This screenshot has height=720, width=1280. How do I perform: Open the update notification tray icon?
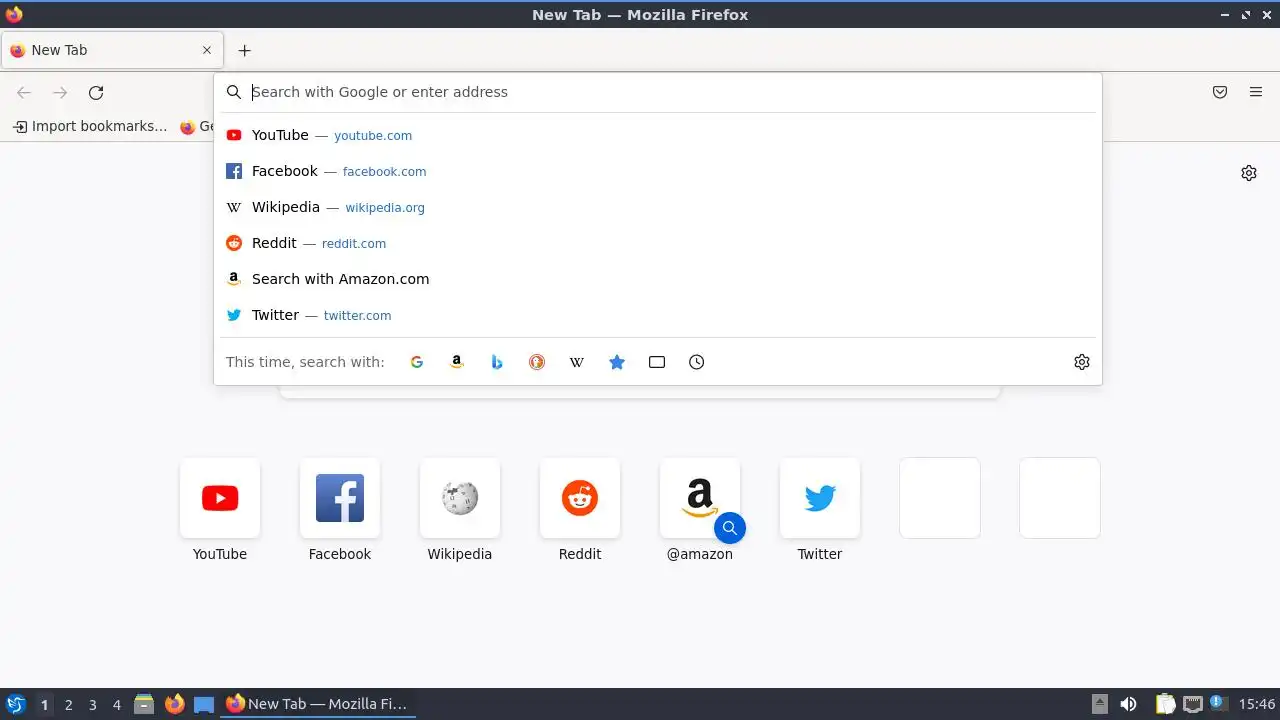1218,703
